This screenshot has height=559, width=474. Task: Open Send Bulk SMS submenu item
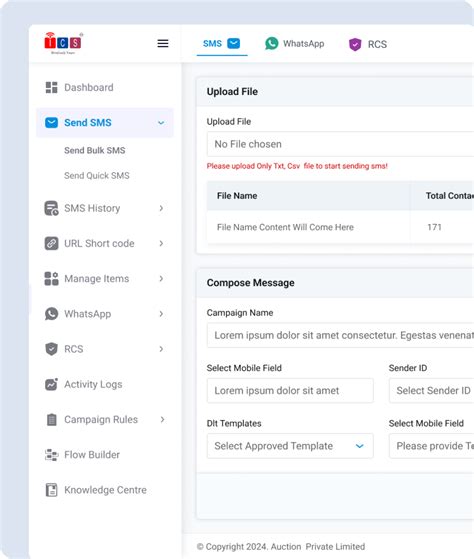tap(95, 150)
